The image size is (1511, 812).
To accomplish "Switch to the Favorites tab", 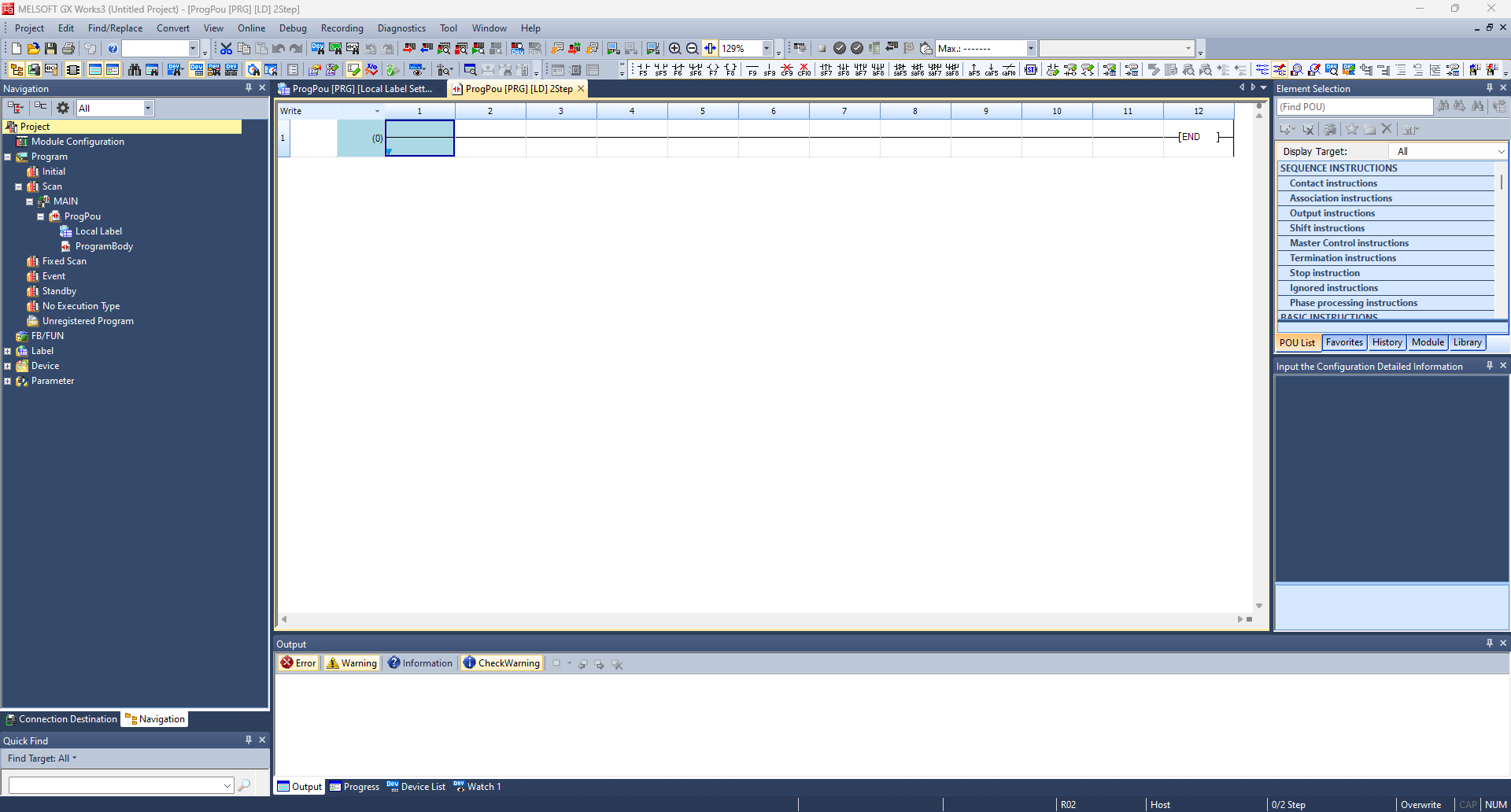I will pyautogui.click(x=1343, y=342).
